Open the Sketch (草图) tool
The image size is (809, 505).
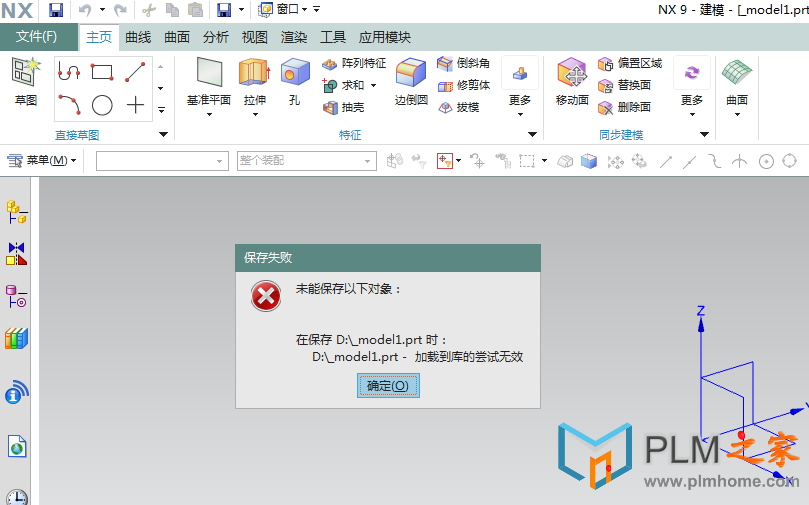point(26,82)
